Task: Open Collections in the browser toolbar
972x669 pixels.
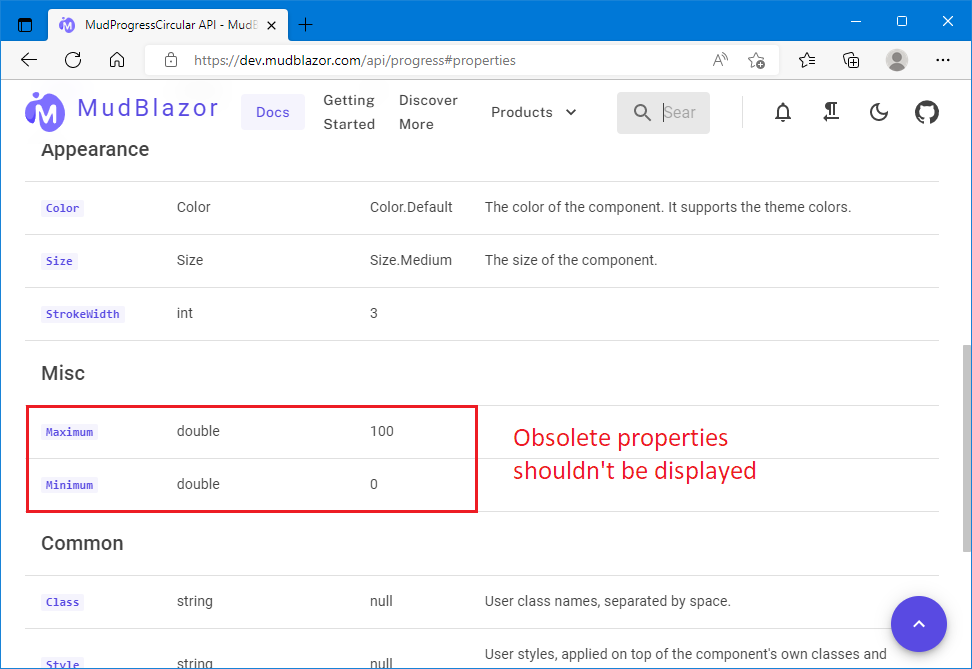Action: coord(850,60)
